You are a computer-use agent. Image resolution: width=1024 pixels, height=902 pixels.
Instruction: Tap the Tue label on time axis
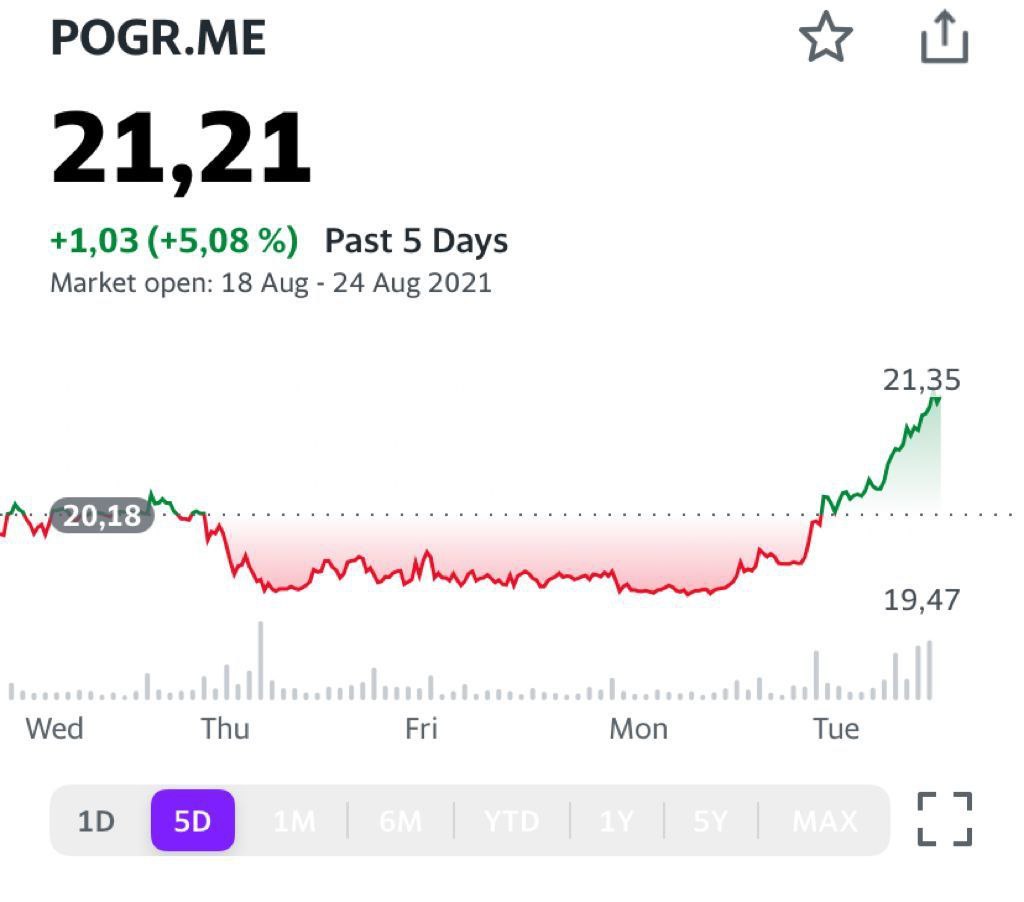(835, 728)
